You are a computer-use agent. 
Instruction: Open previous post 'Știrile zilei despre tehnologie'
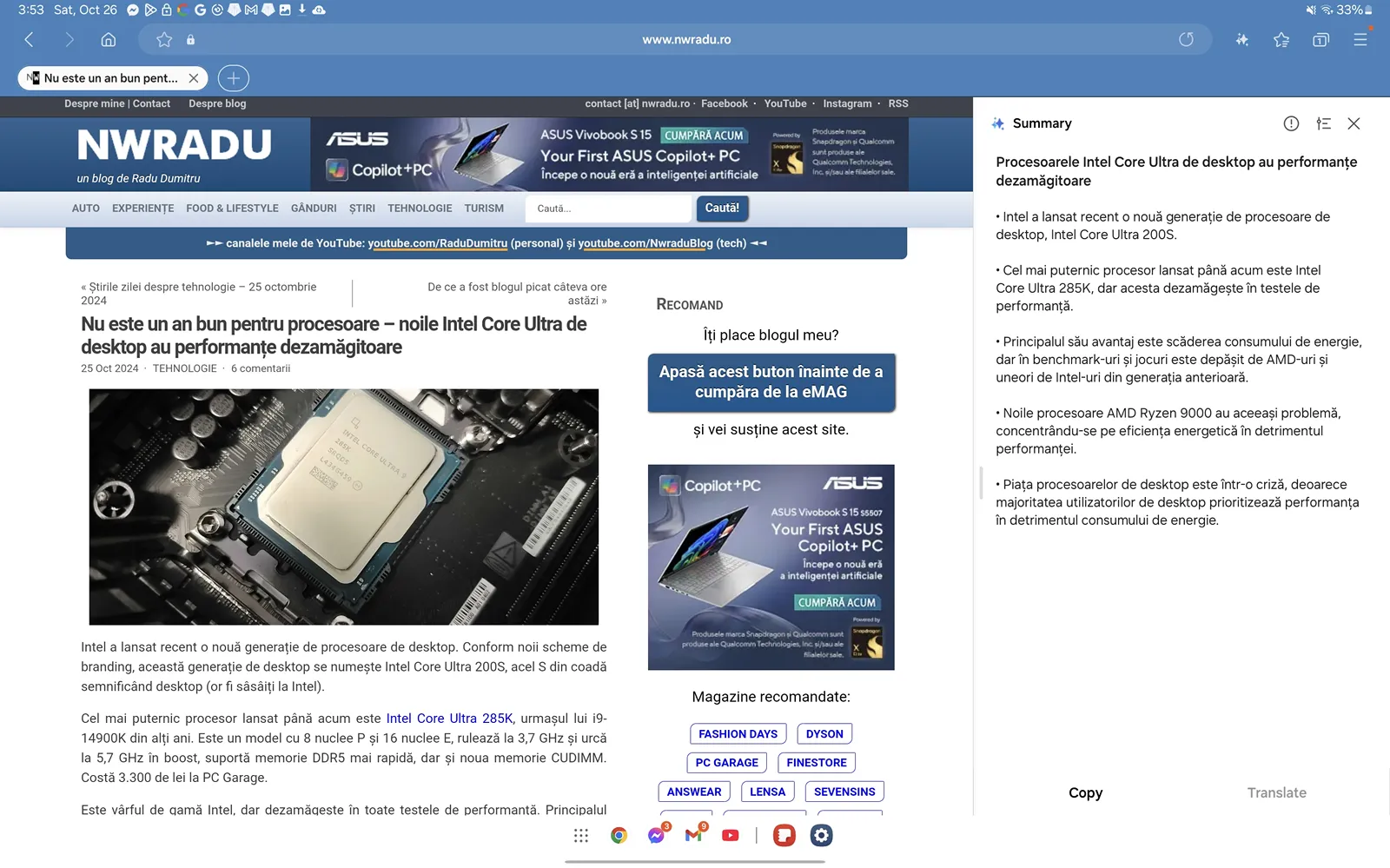point(199,294)
